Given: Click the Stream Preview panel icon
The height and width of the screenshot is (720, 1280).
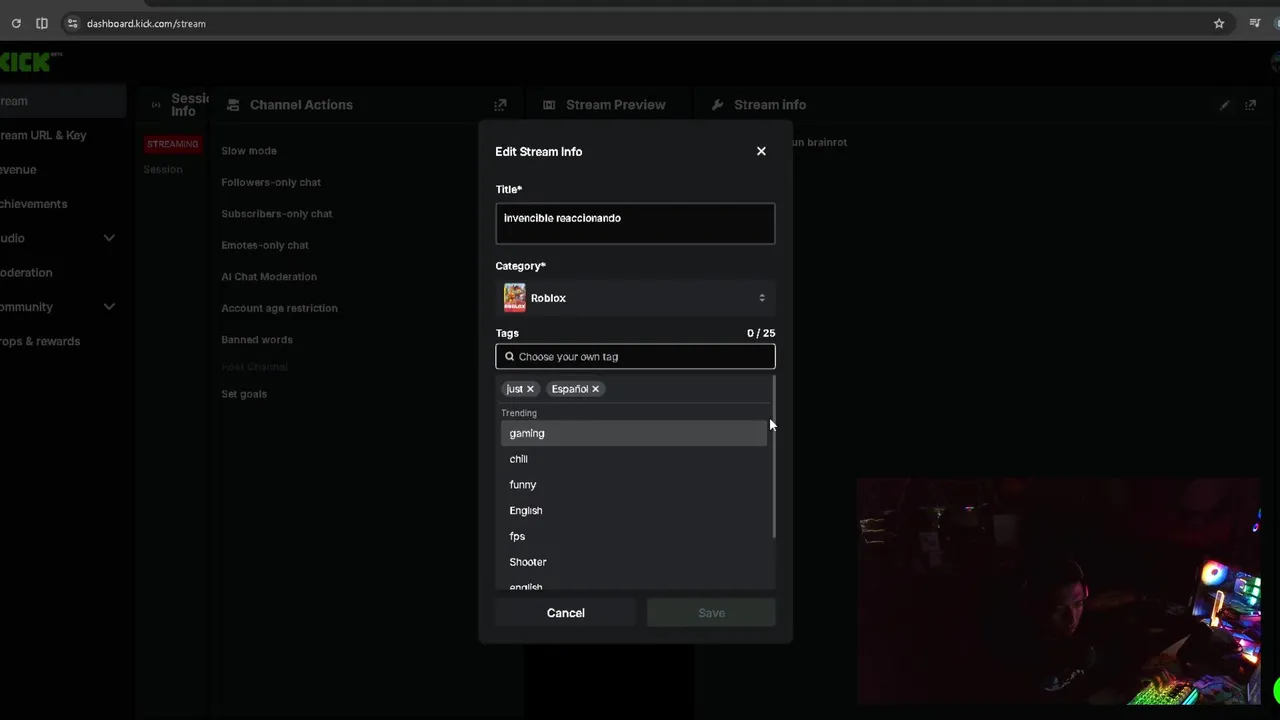Looking at the screenshot, I should (x=549, y=105).
